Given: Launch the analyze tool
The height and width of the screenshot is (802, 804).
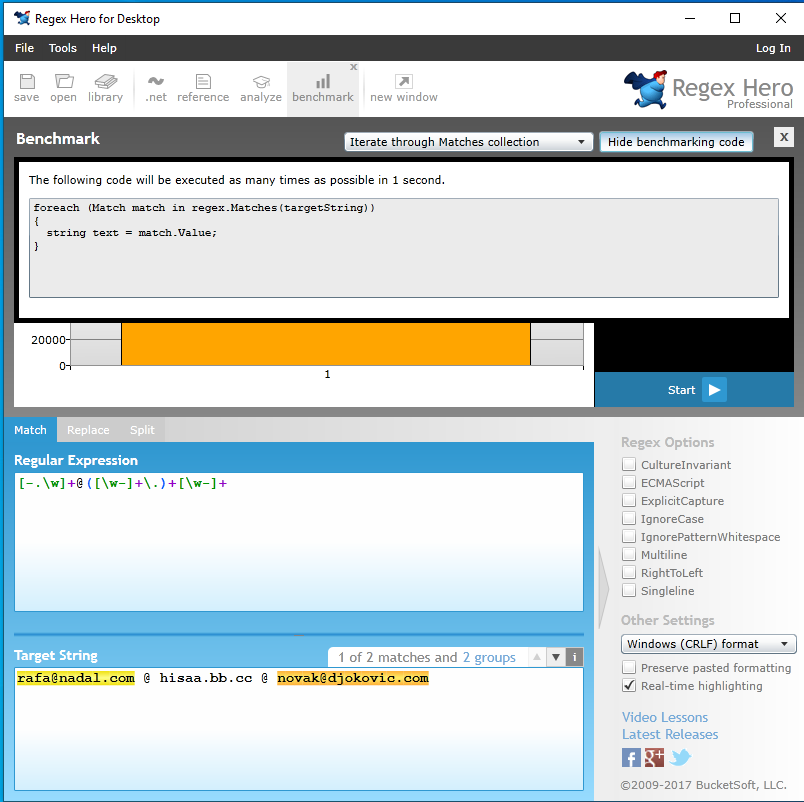Looking at the screenshot, I should point(261,88).
